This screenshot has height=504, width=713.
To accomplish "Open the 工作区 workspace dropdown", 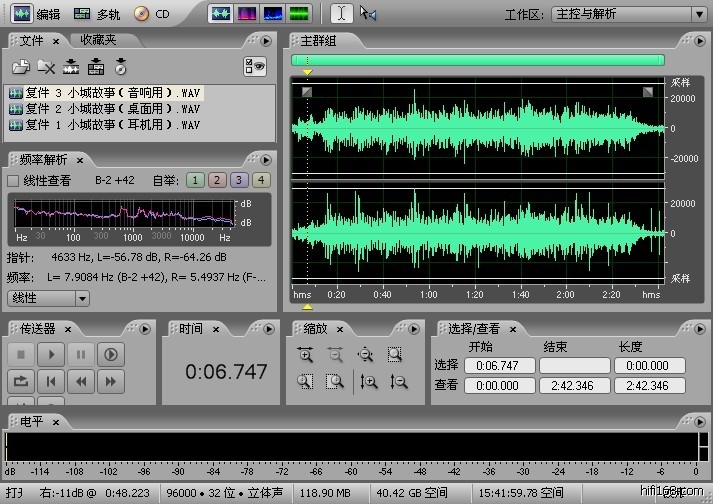I will point(698,14).
